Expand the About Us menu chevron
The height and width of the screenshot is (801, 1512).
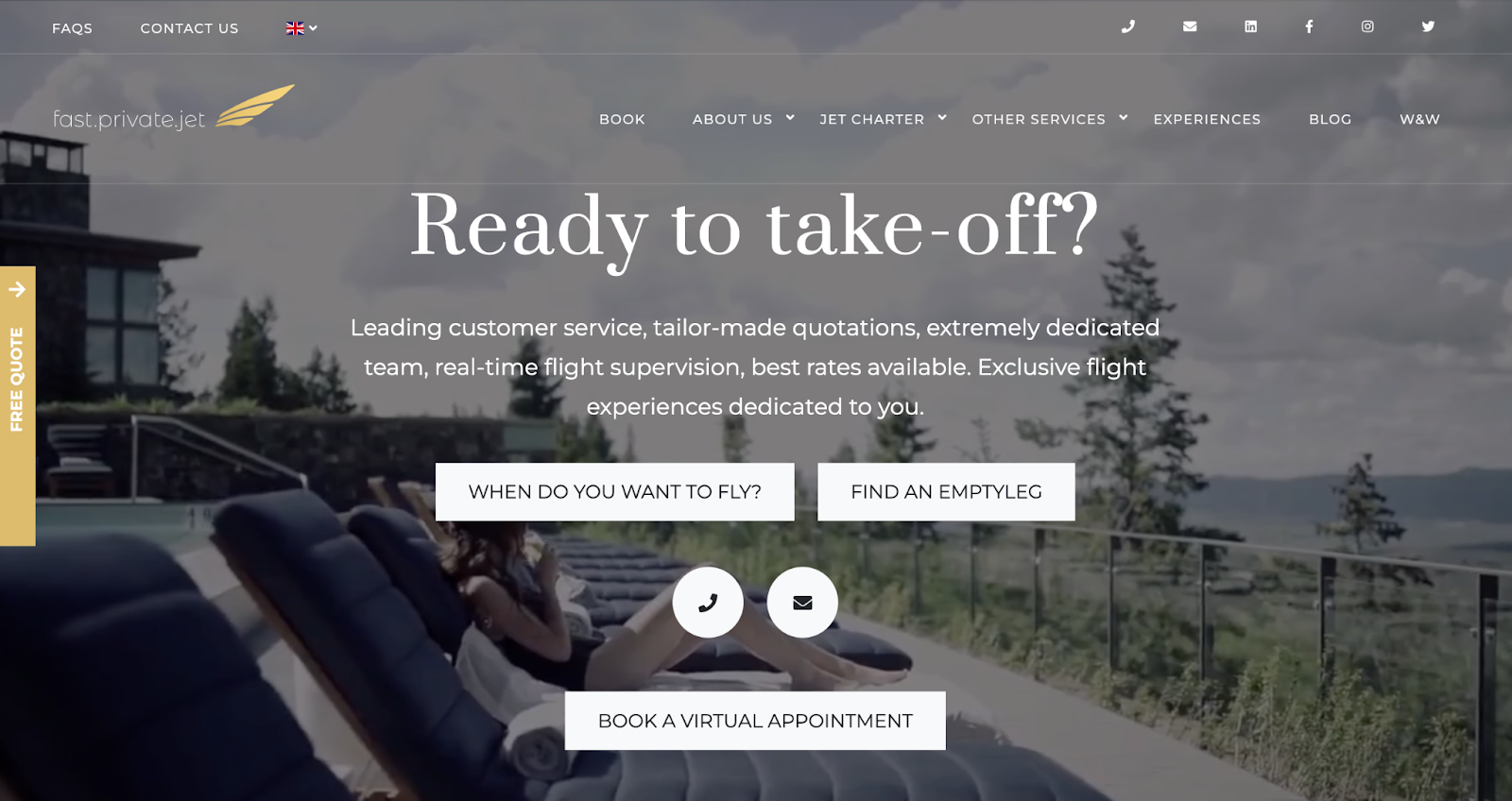pos(790,118)
